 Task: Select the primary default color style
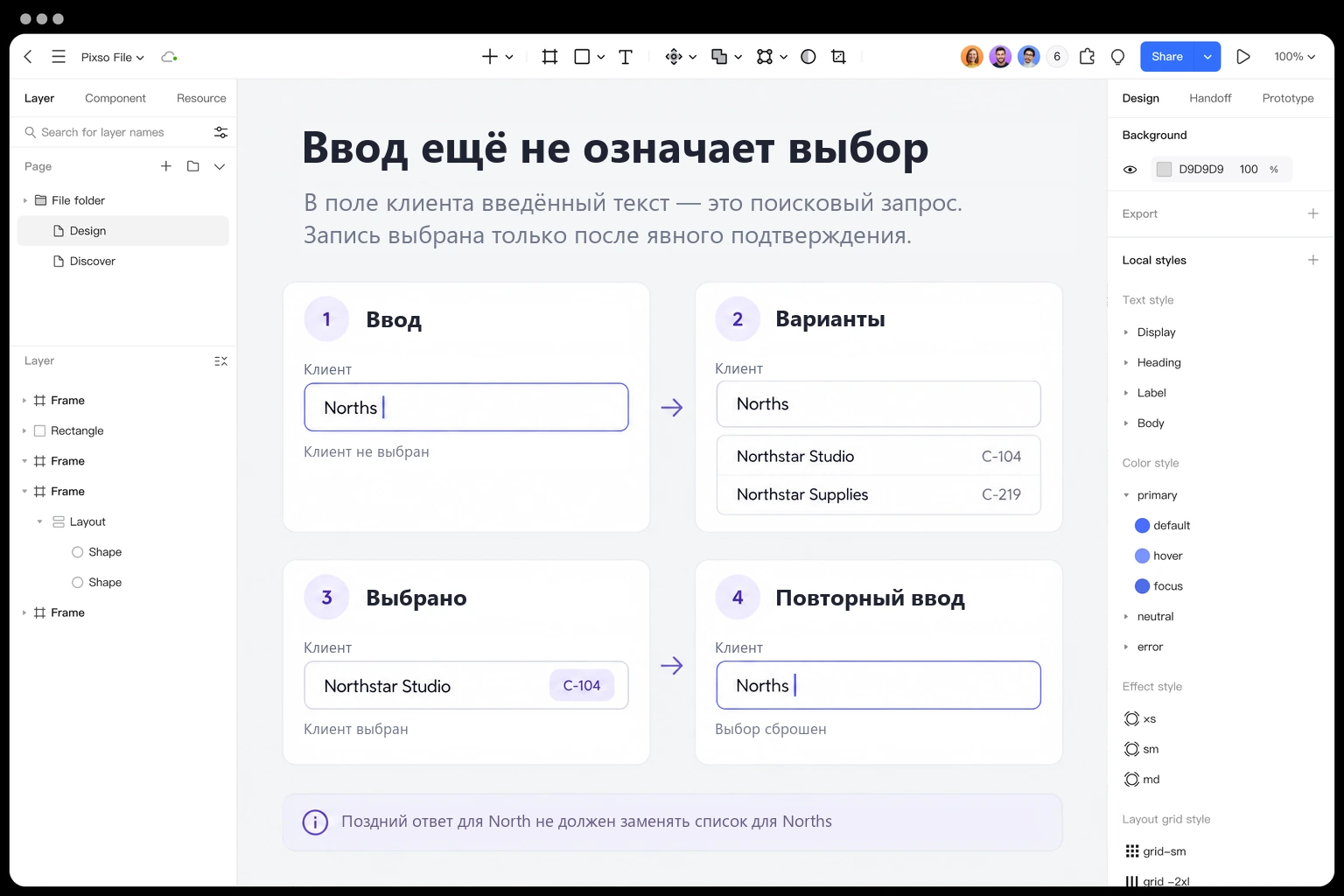click(x=1163, y=526)
